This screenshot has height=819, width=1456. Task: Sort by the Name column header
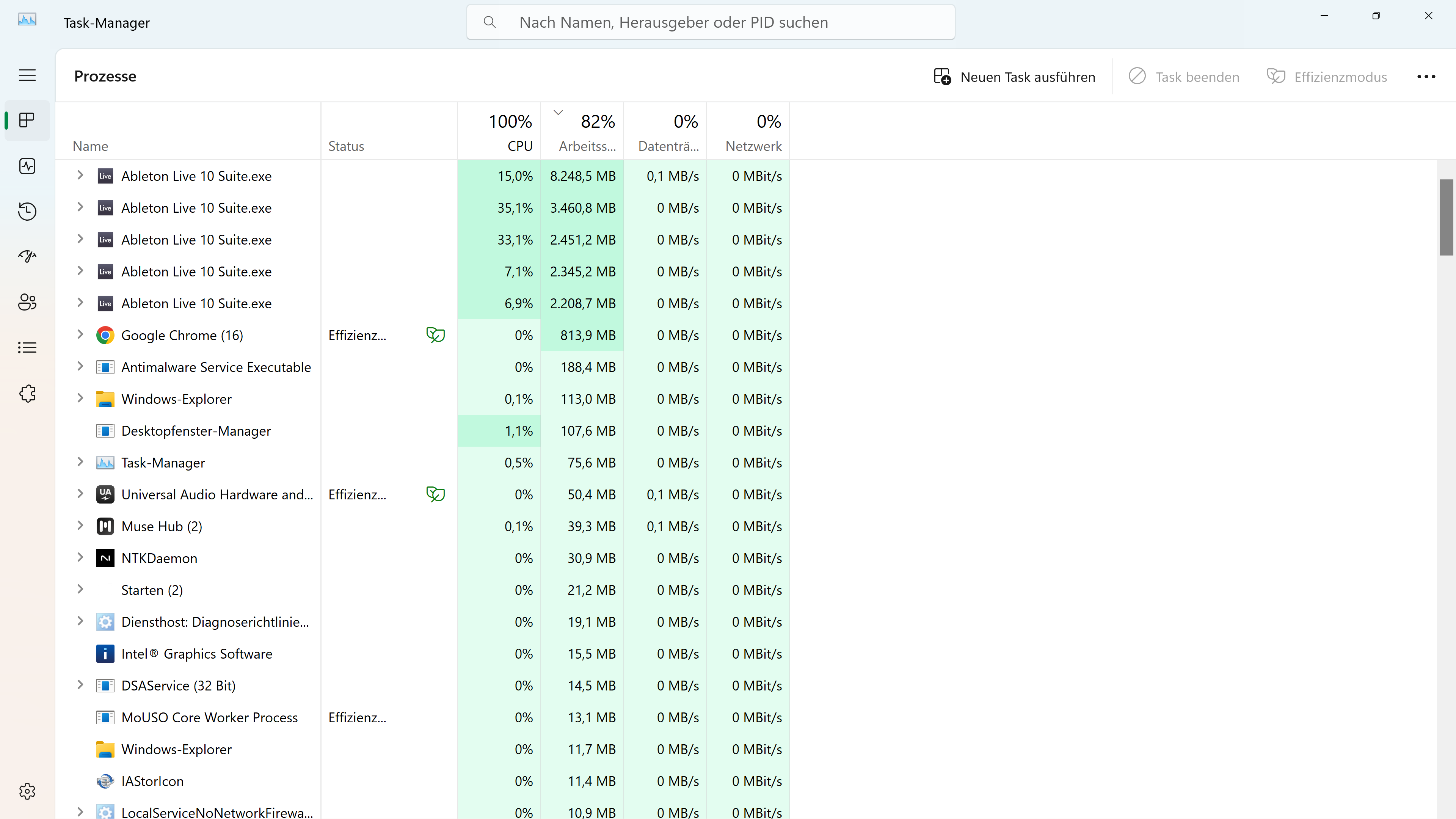tap(188, 131)
